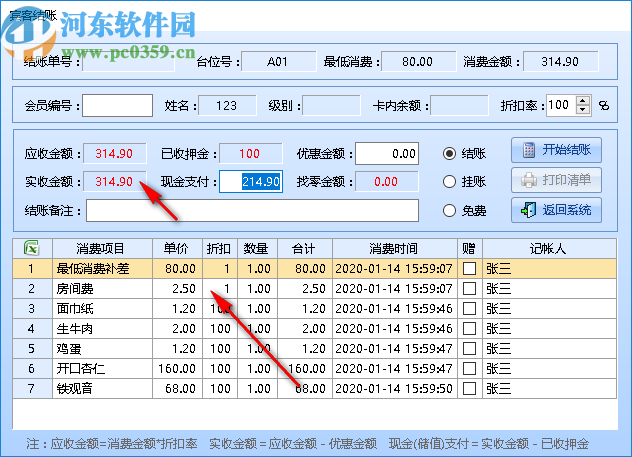This screenshot has width=632, height=457.
Task: Click the 数量 column header
Action: [258, 249]
